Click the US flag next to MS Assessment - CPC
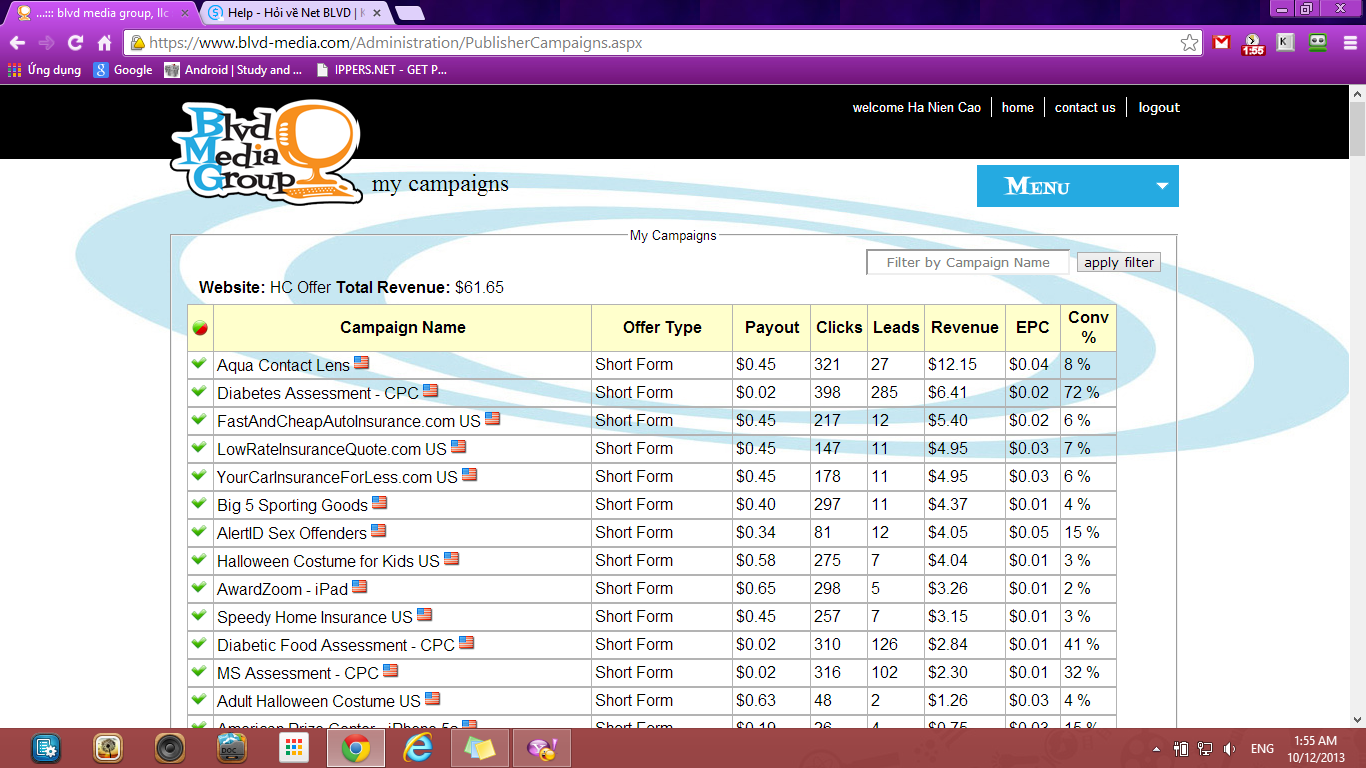The width and height of the screenshot is (1366, 768). pos(390,671)
